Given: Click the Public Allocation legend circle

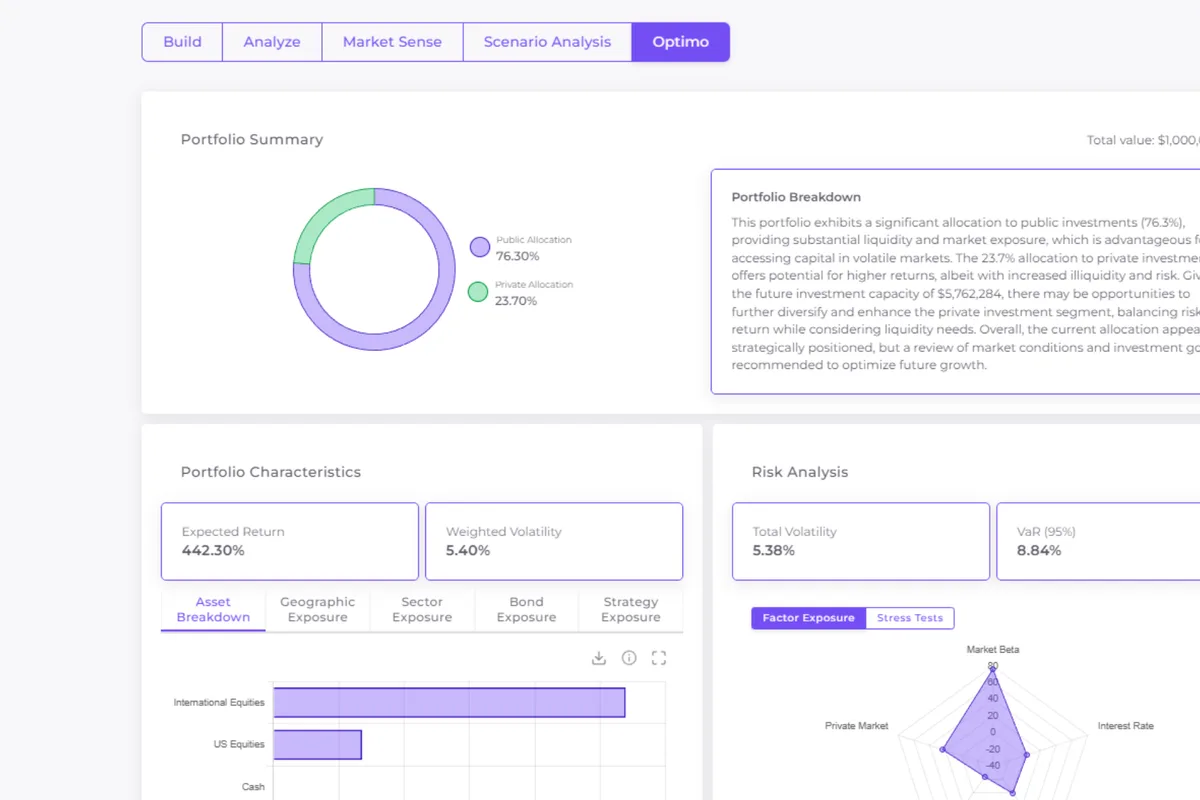Looking at the screenshot, I should tap(480, 247).
